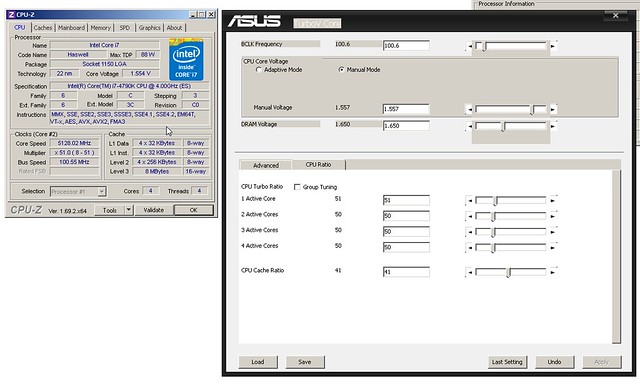Click the CPU Cache Ratio input field

pyautogui.click(x=406, y=272)
